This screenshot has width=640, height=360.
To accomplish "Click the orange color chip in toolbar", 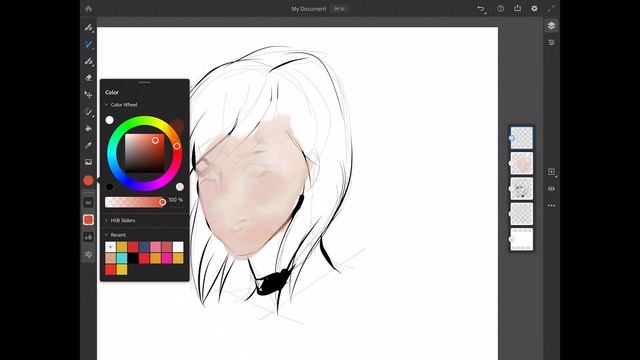I will (88, 180).
